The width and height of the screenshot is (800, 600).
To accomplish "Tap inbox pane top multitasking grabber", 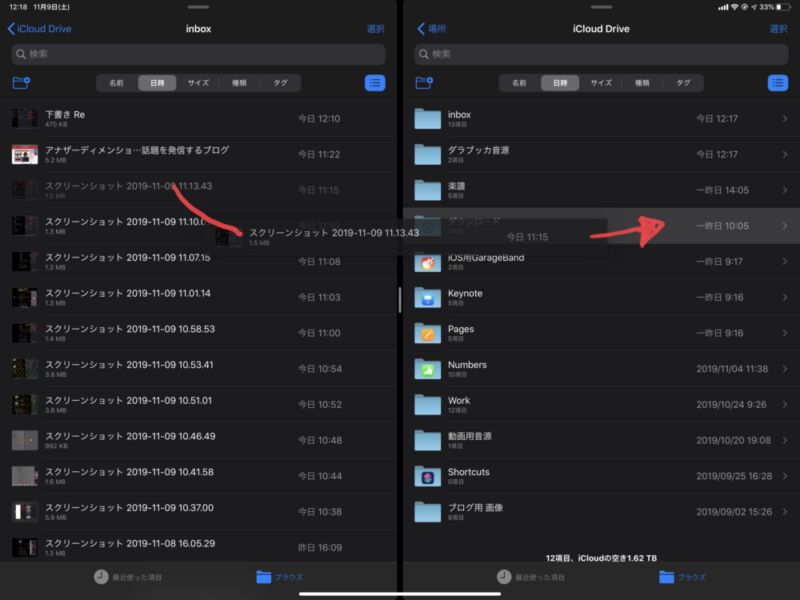I will pos(198,7).
